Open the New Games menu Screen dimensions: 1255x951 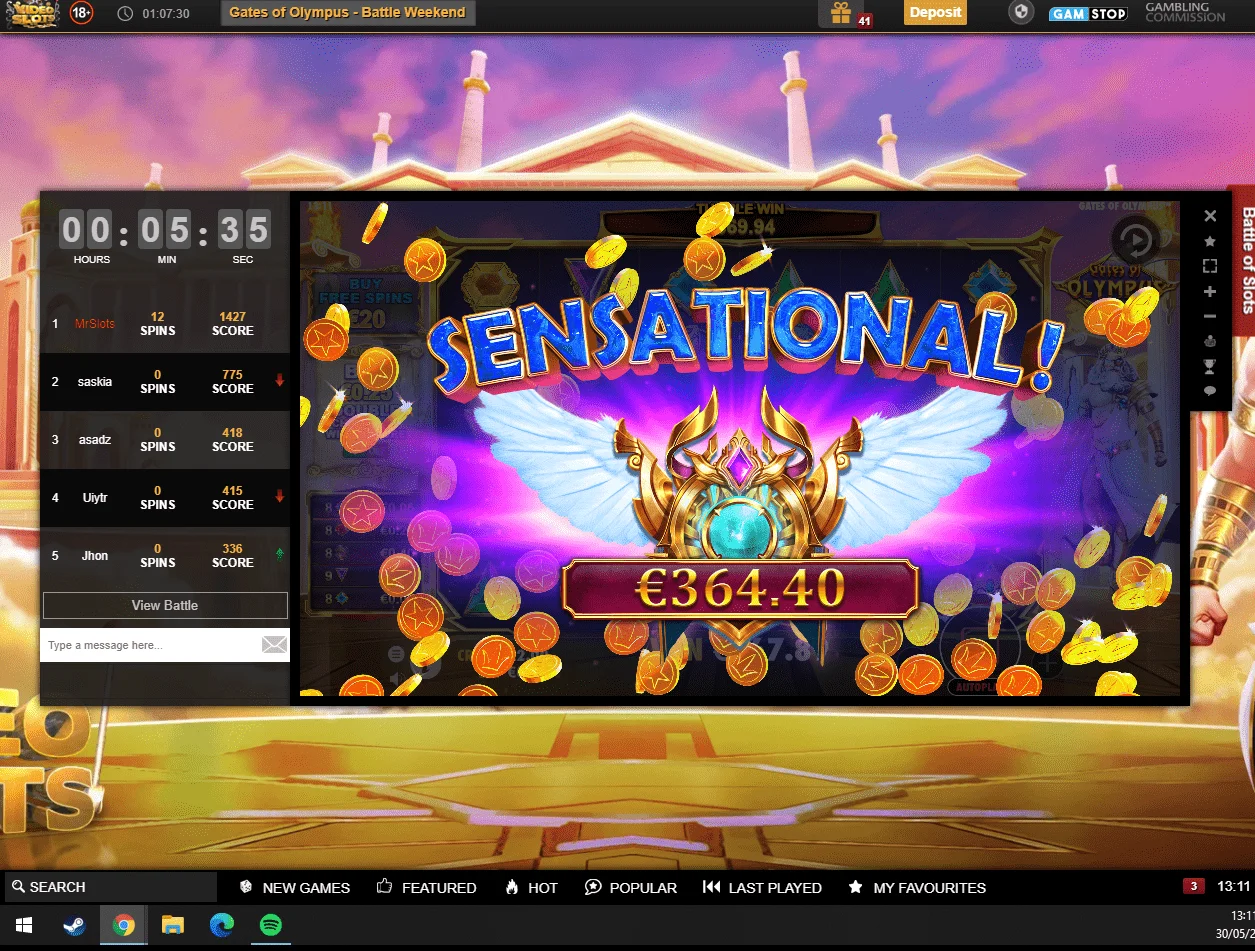pyautogui.click(x=295, y=887)
